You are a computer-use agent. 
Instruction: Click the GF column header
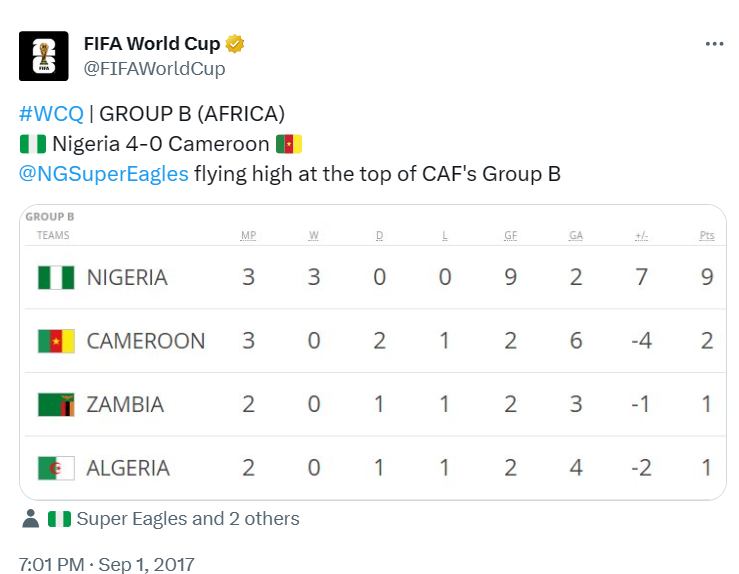pyautogui.click(x=510, y=236)
